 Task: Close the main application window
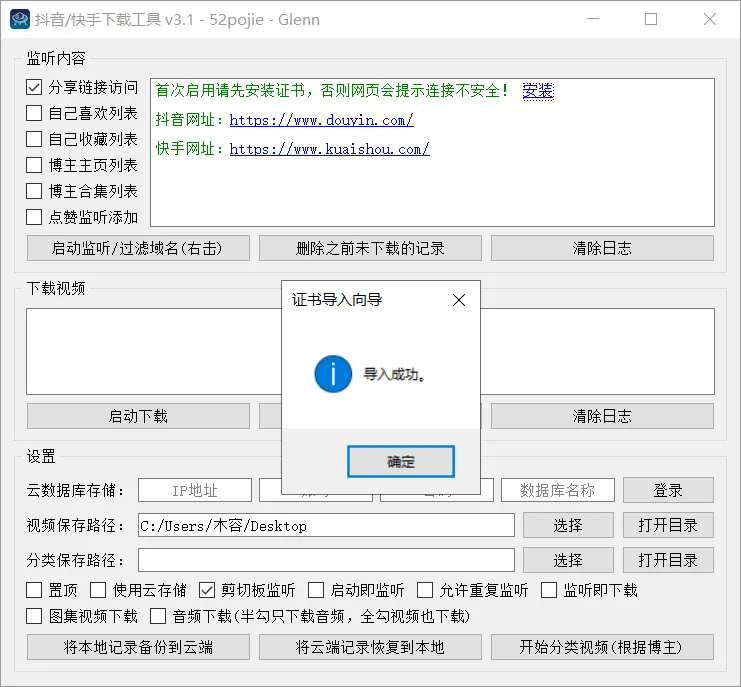(x=710, y=19)
